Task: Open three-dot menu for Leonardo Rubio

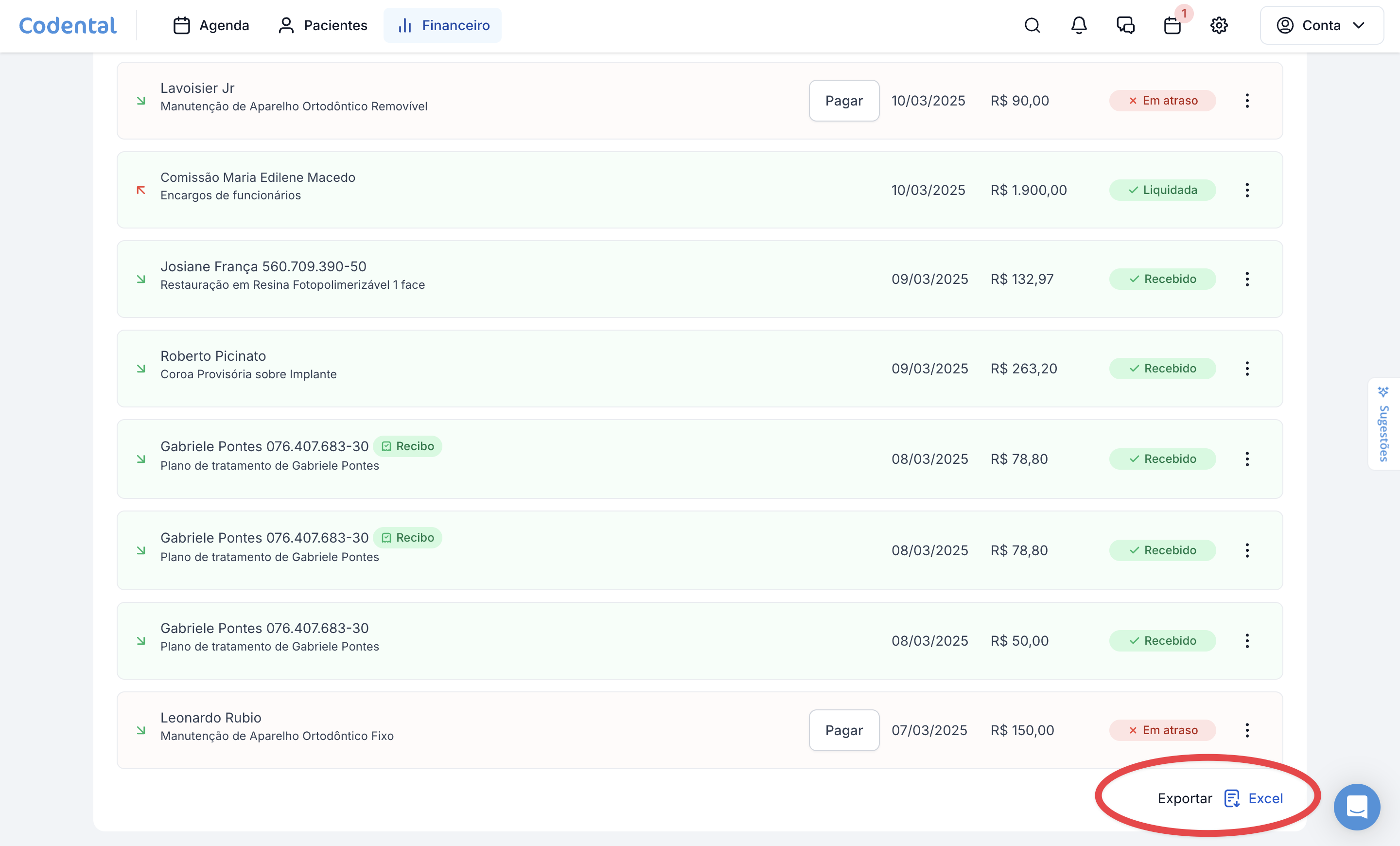Action: [x=1246, y=730]
